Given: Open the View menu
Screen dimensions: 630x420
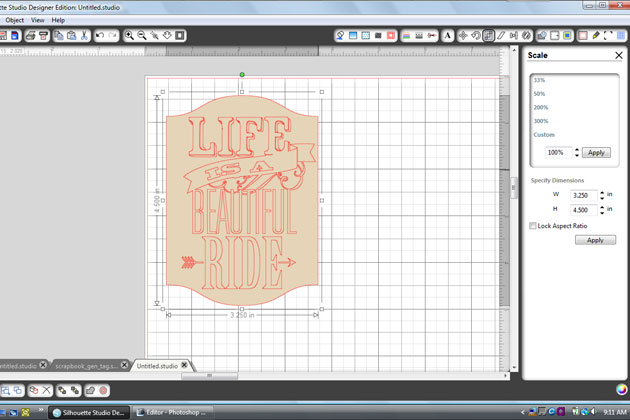Looking at the screenshot, I should pyautogui.click(x=37, y=19).
